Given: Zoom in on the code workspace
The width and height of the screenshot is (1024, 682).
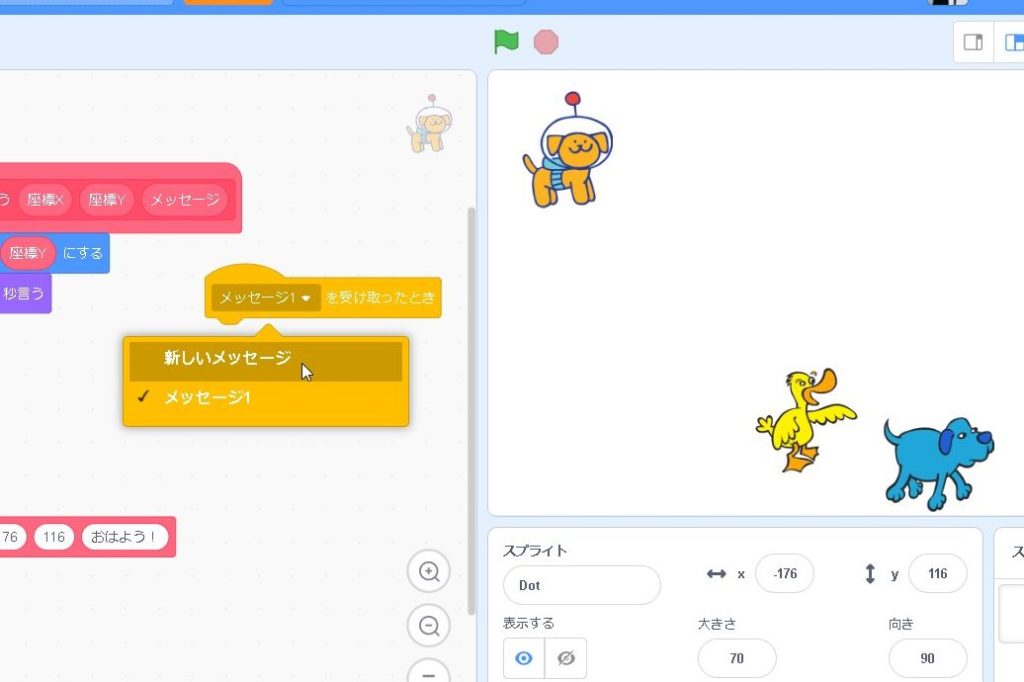Looking at the screenshot, I should [x=429, y=572].
